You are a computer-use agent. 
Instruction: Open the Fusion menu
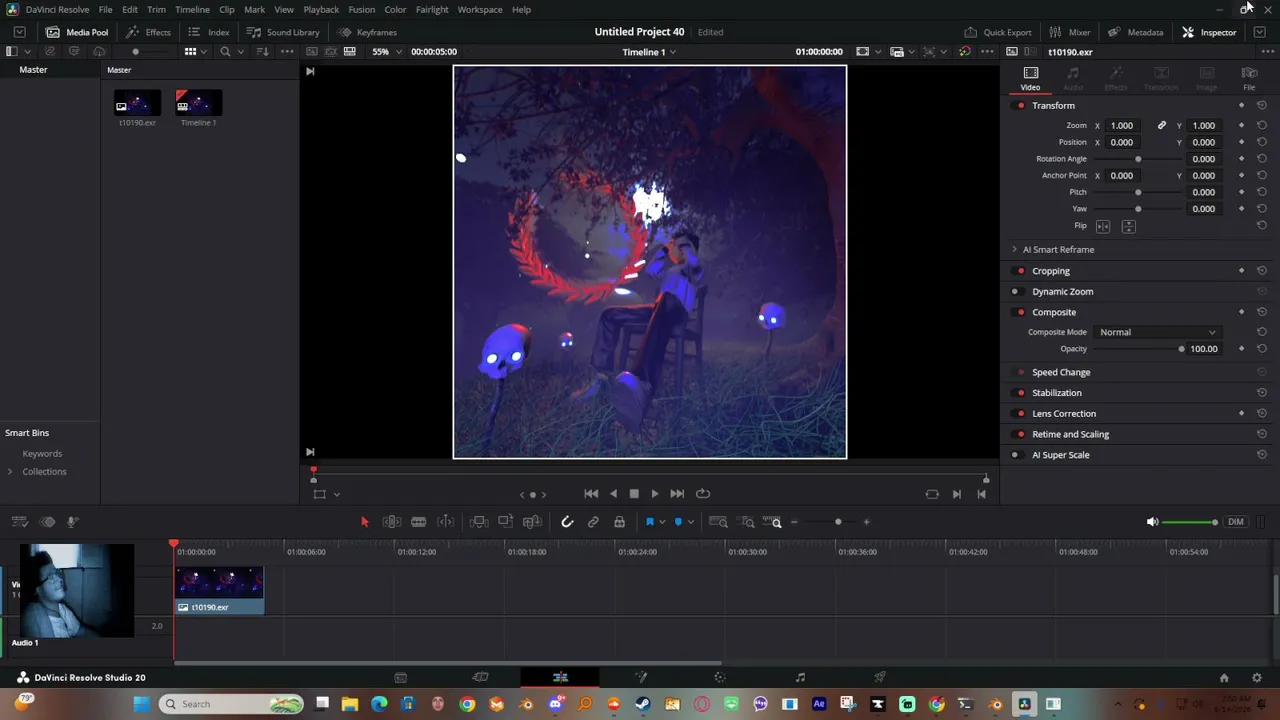pos(362,10)
